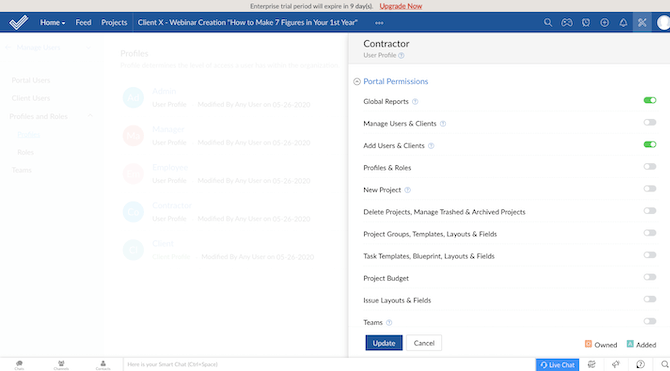Click the Zoho Projects checkmark logo
The height and width of the screenshot is (371, 670).
19,22
